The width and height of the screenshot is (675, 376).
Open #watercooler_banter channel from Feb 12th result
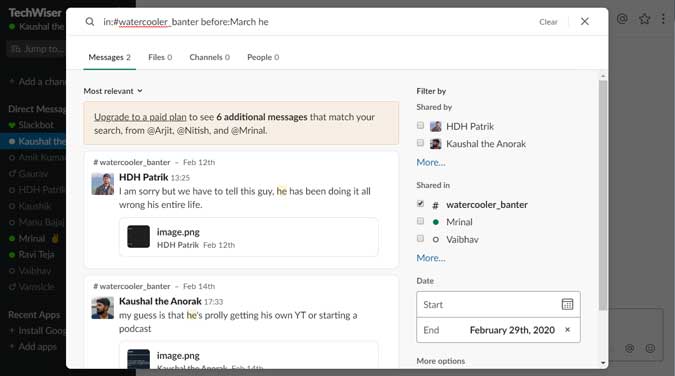132,162
